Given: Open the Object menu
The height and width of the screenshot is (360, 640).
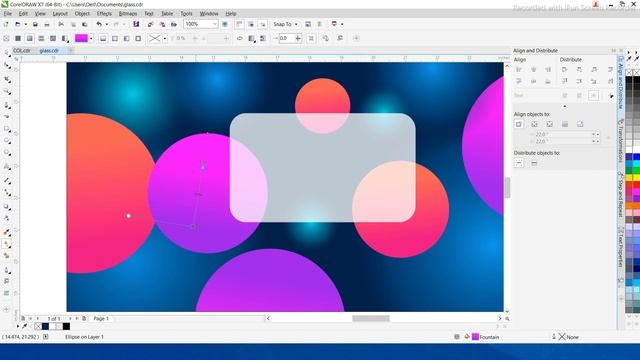Looking at the screenshot, I should pos(82,13).
